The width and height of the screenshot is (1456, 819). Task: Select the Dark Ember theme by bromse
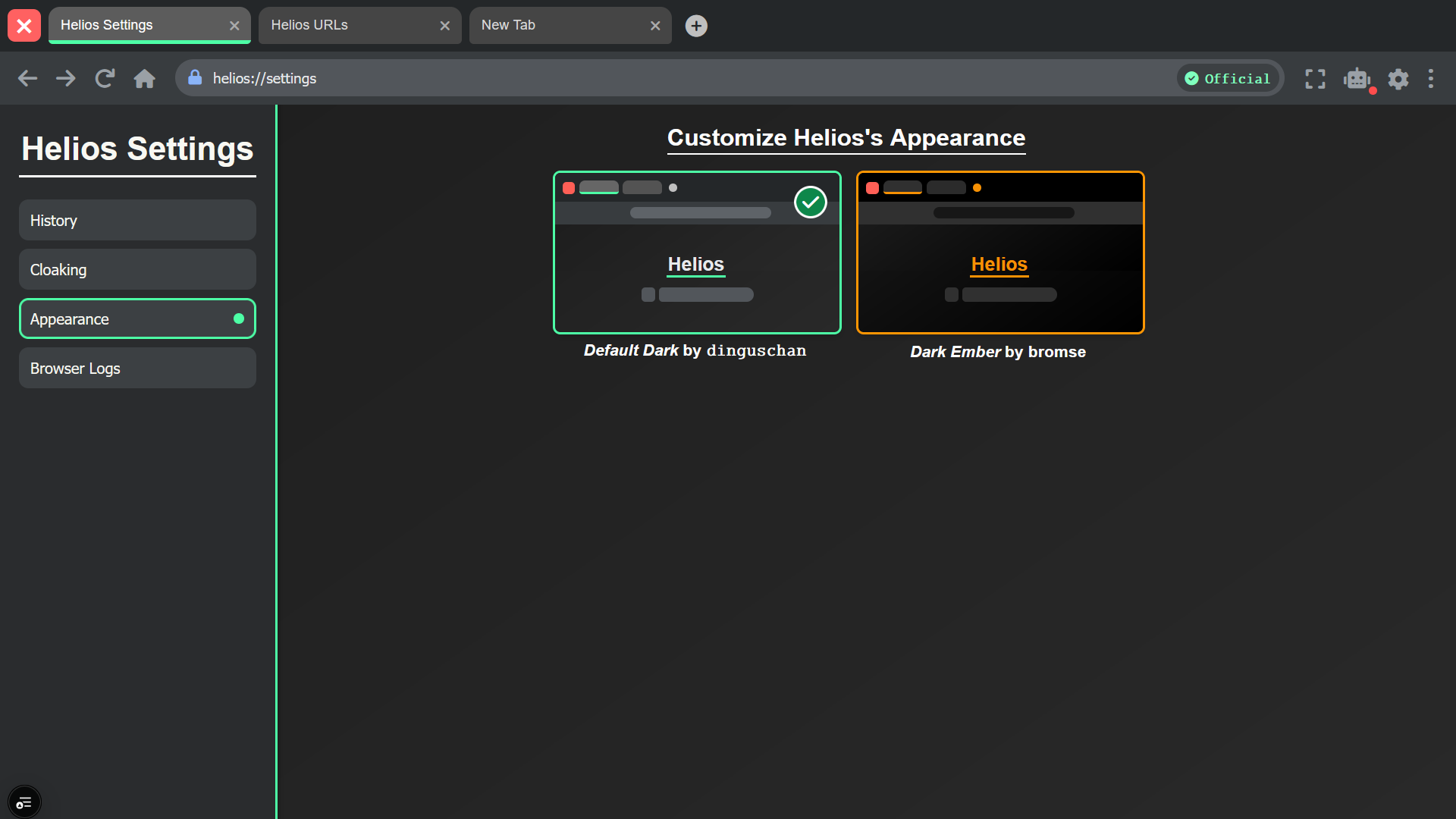(x=999, y=253)
